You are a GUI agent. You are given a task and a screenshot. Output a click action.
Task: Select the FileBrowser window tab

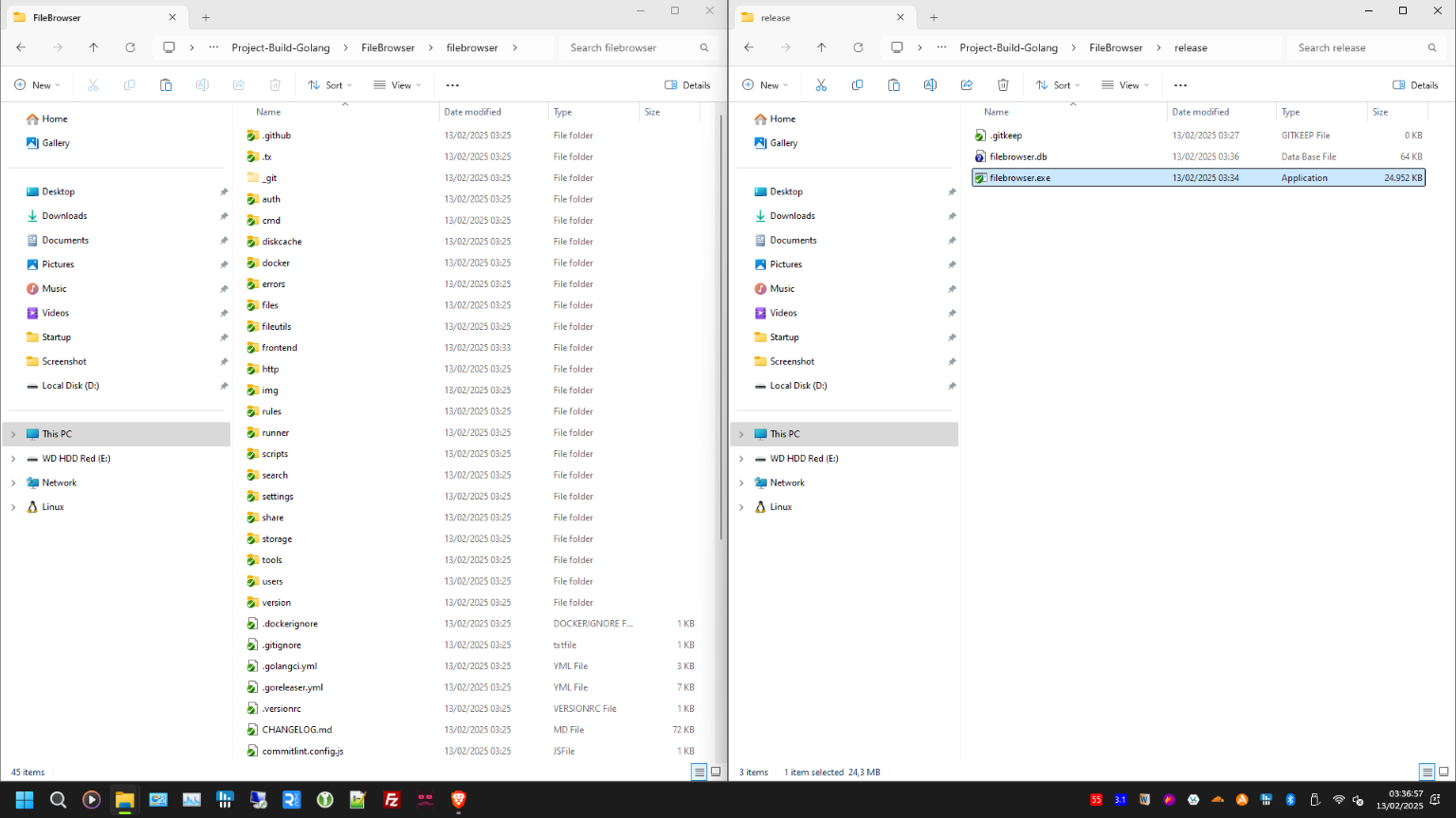point(95,17)
